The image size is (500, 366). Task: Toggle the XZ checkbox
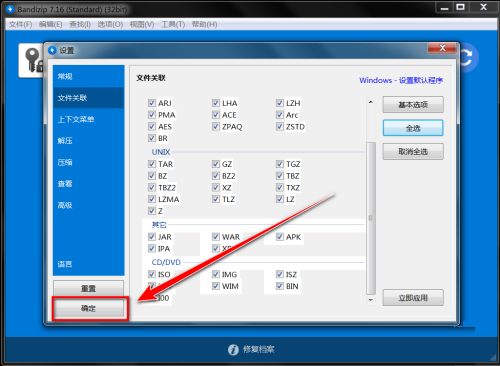tap(216, 187)
